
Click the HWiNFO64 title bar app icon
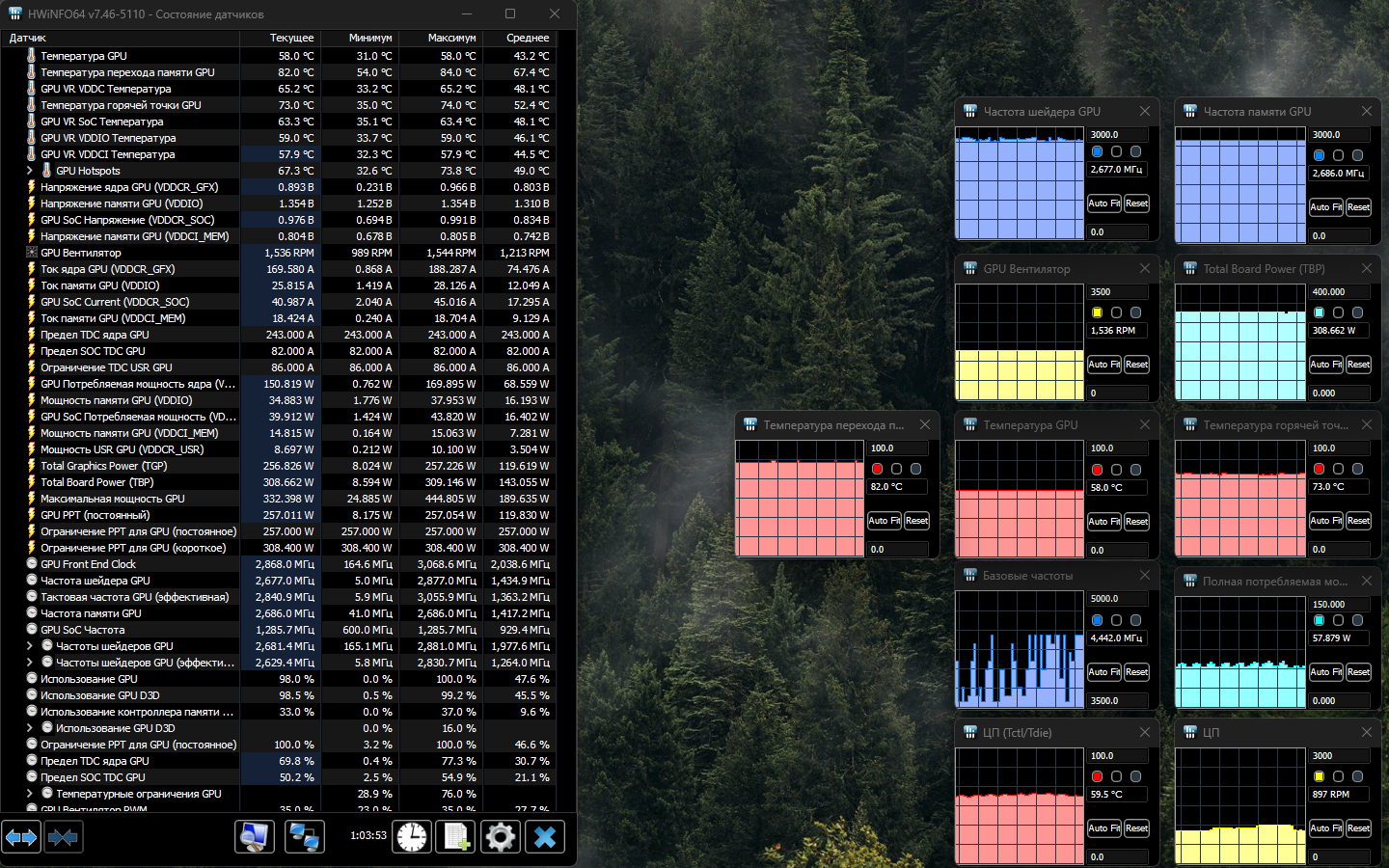click(14, 14)
